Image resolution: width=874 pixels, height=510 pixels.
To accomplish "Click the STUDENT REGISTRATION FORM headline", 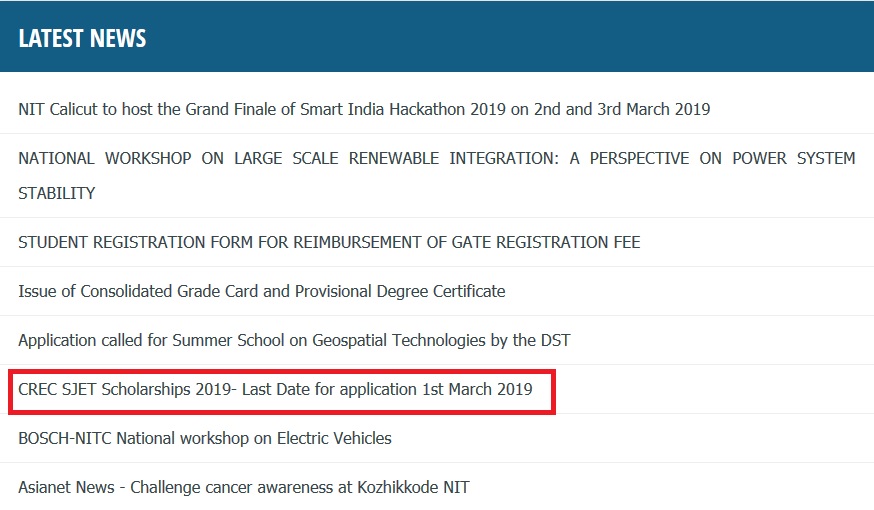I will (329, 242).
